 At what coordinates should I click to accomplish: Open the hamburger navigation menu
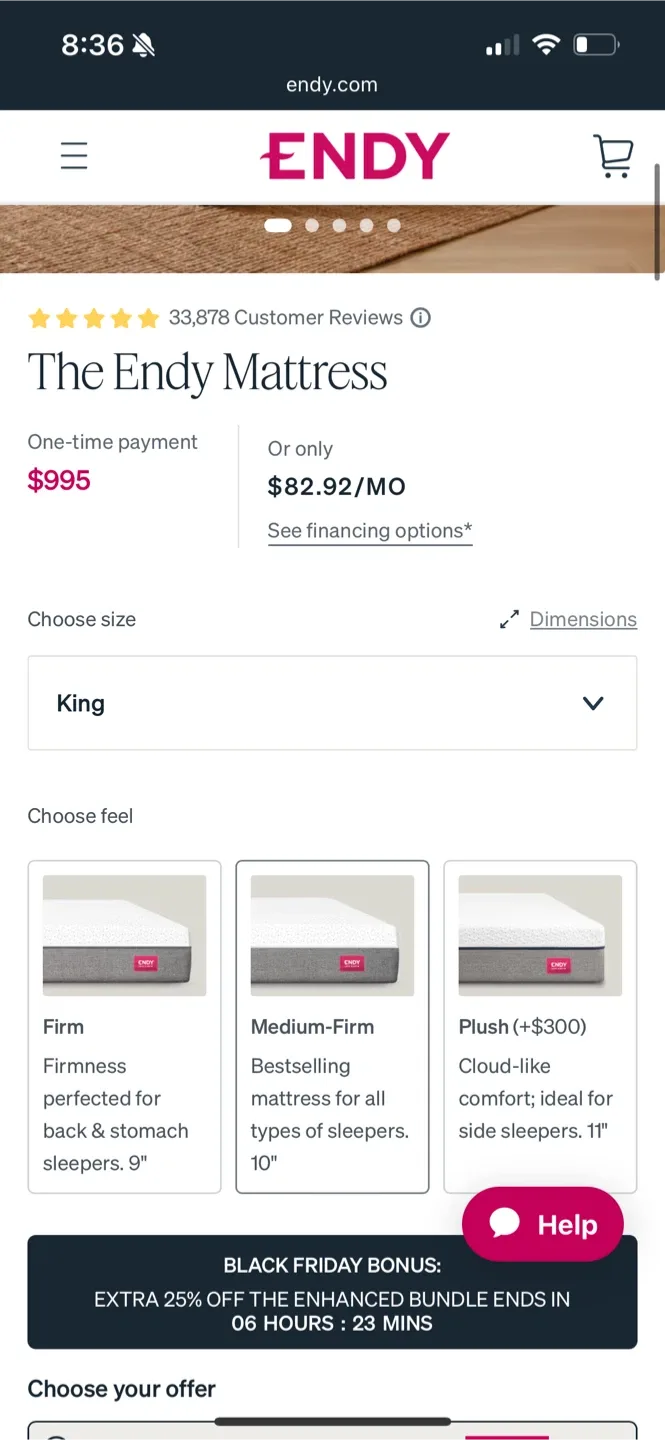pos(74,156)
